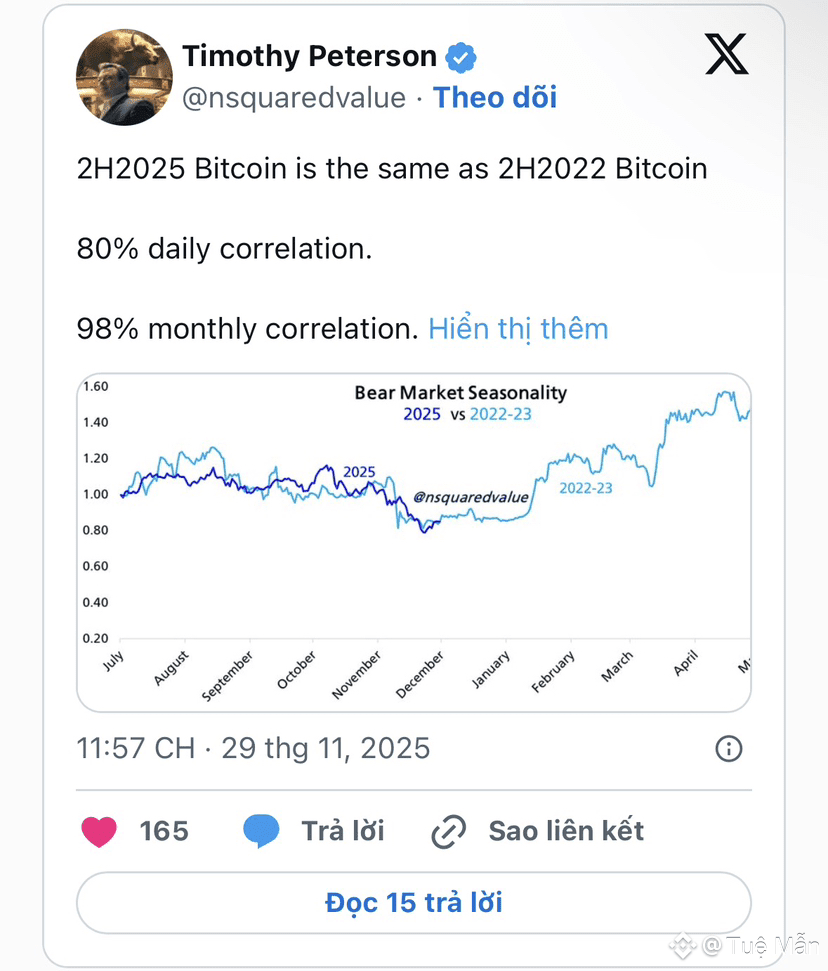Image resolution: width=828 pixels, height=971 pixels.
Task: Click the Timothy Peterson display name
Action: coord(309,56)
